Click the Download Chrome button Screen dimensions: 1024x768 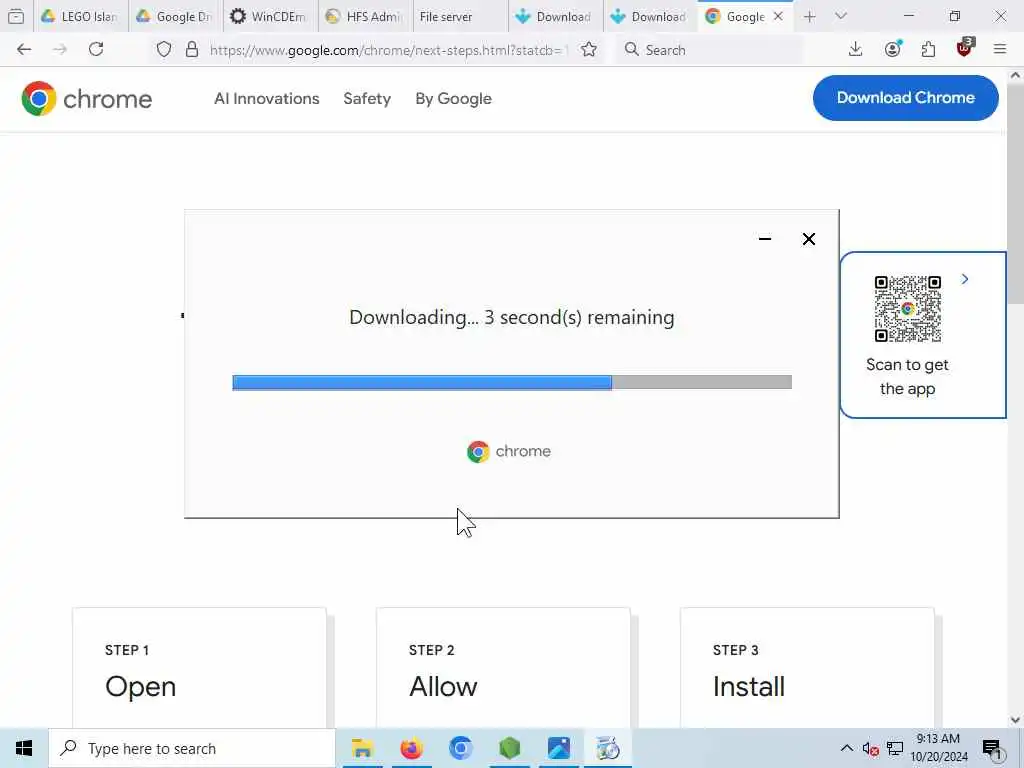(906, 98)
